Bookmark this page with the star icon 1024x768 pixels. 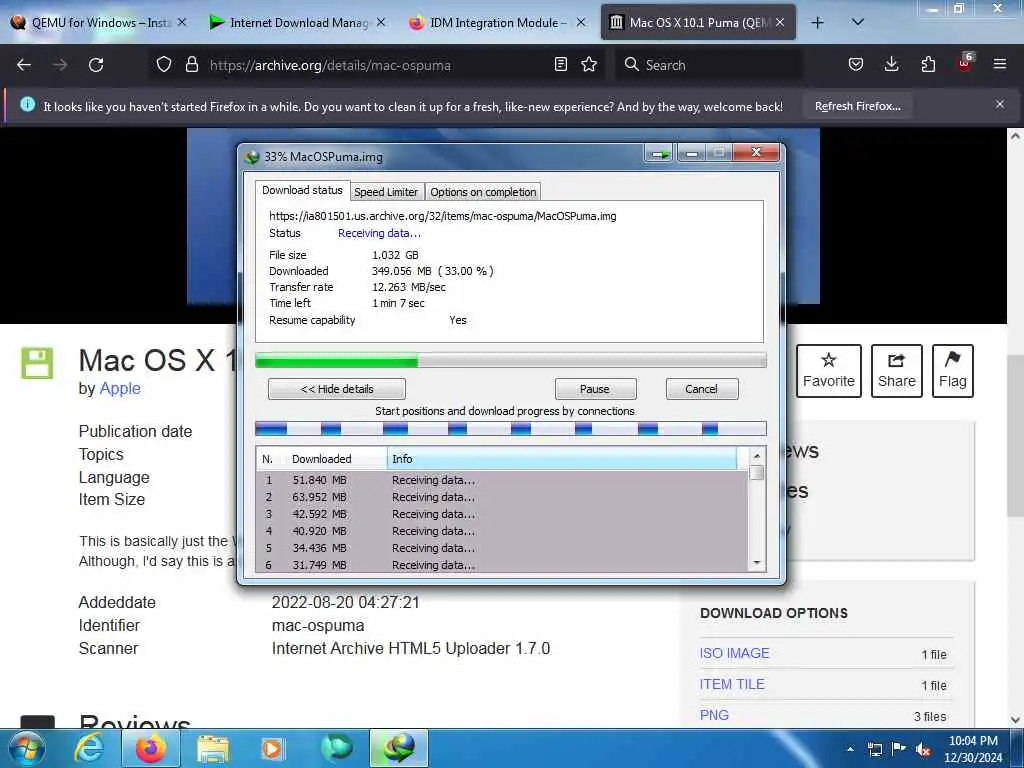click(x=589, y=64)
